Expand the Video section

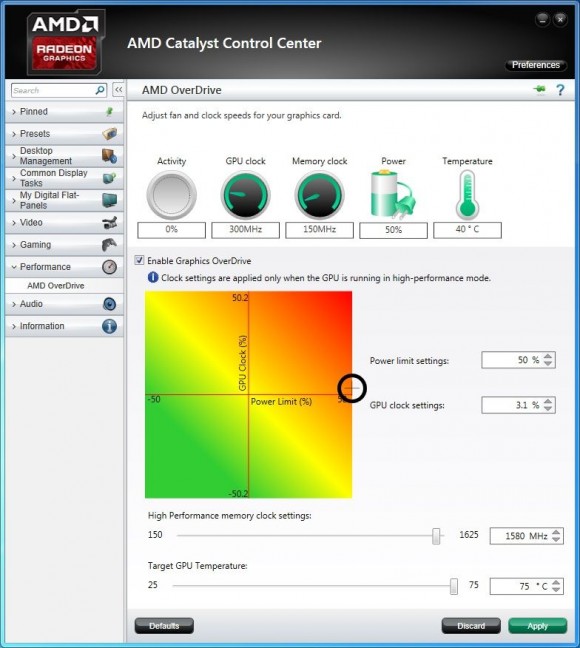64,222
